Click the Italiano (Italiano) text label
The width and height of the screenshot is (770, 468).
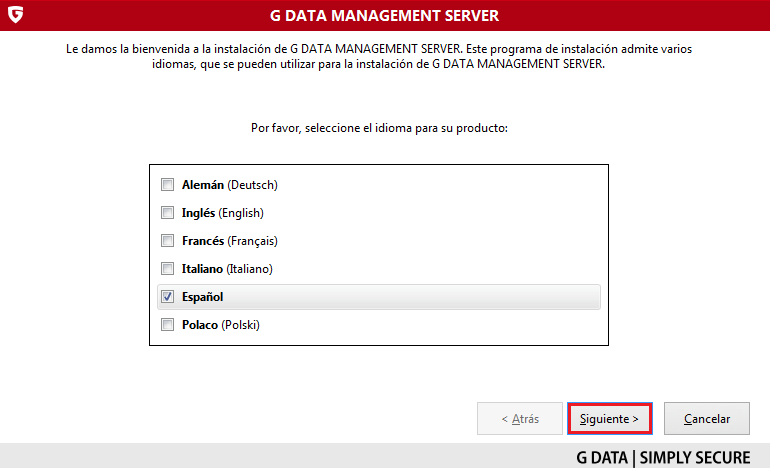pos(227,269)
